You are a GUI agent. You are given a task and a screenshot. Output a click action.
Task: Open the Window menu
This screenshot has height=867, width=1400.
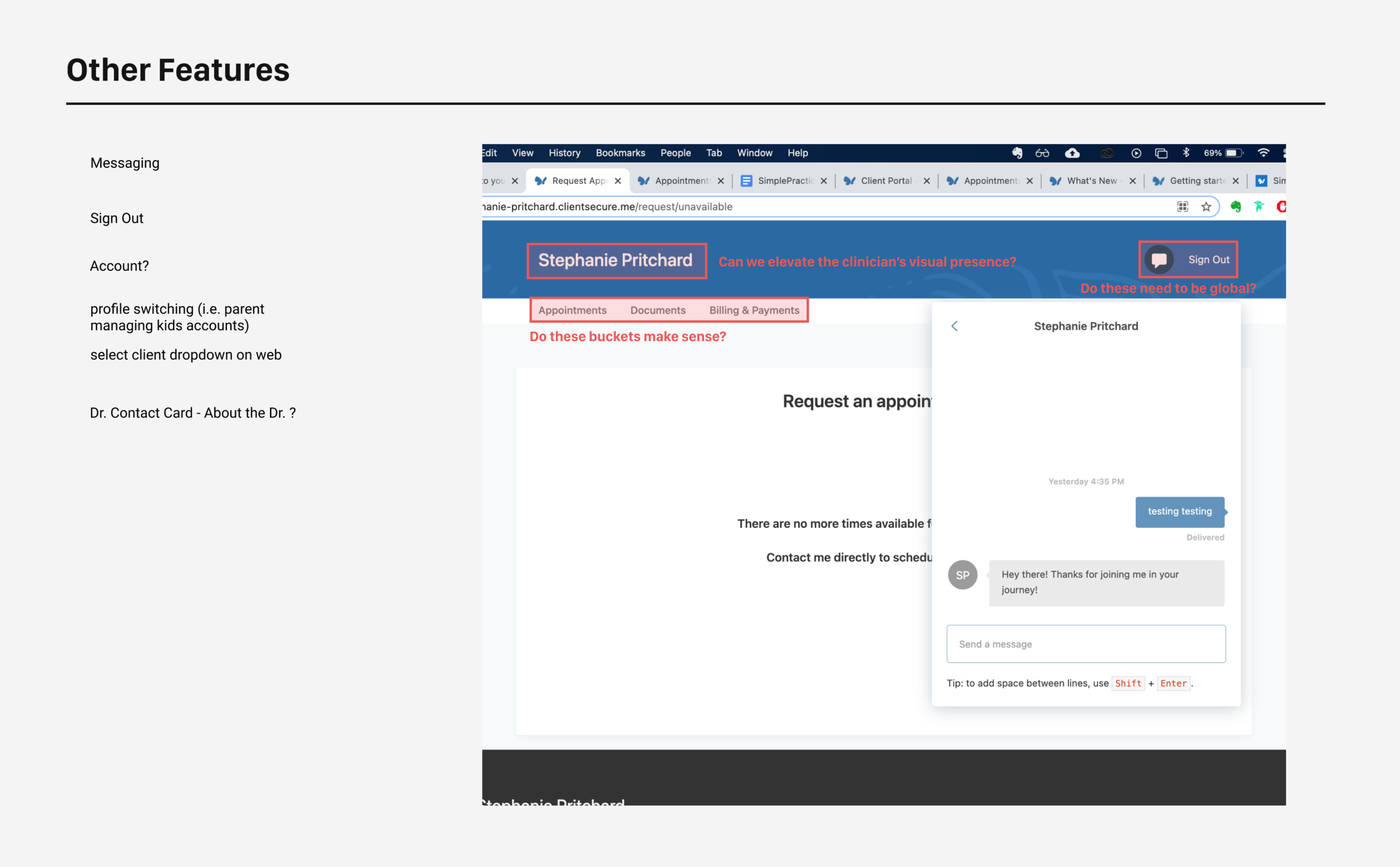click(x=755, y=153)
